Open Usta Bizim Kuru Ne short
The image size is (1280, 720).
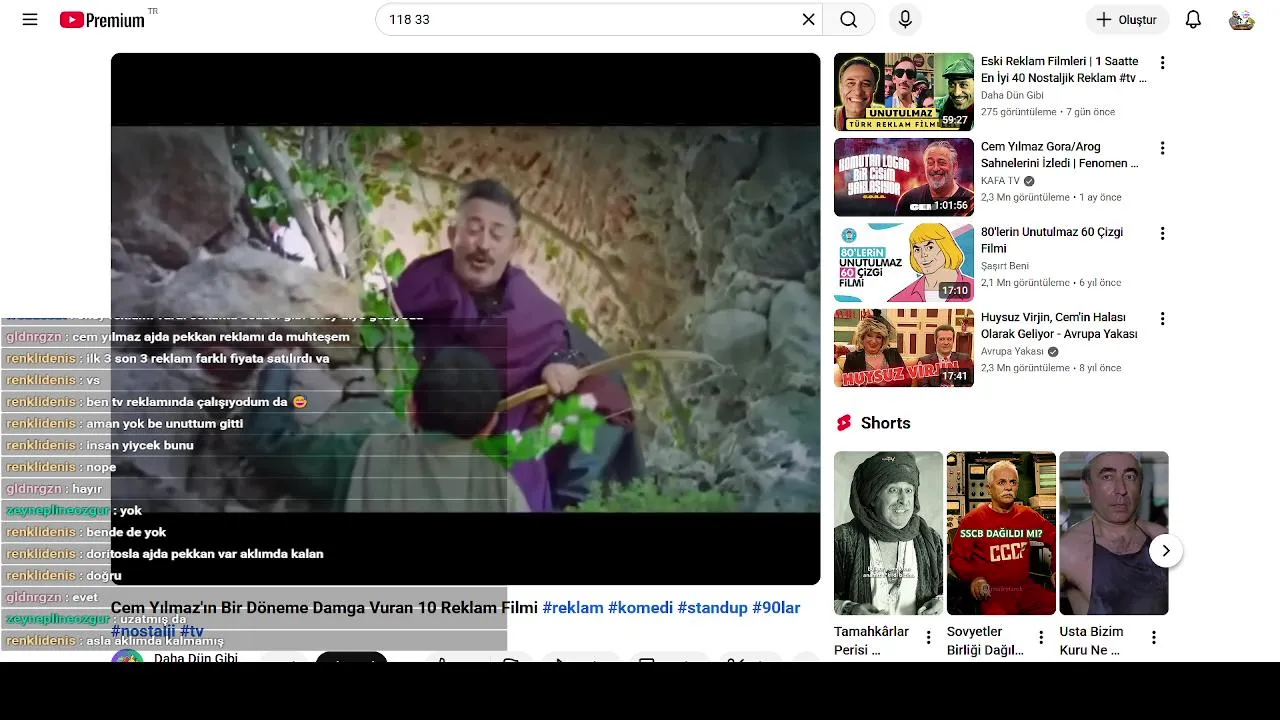tap(1114, 533)
